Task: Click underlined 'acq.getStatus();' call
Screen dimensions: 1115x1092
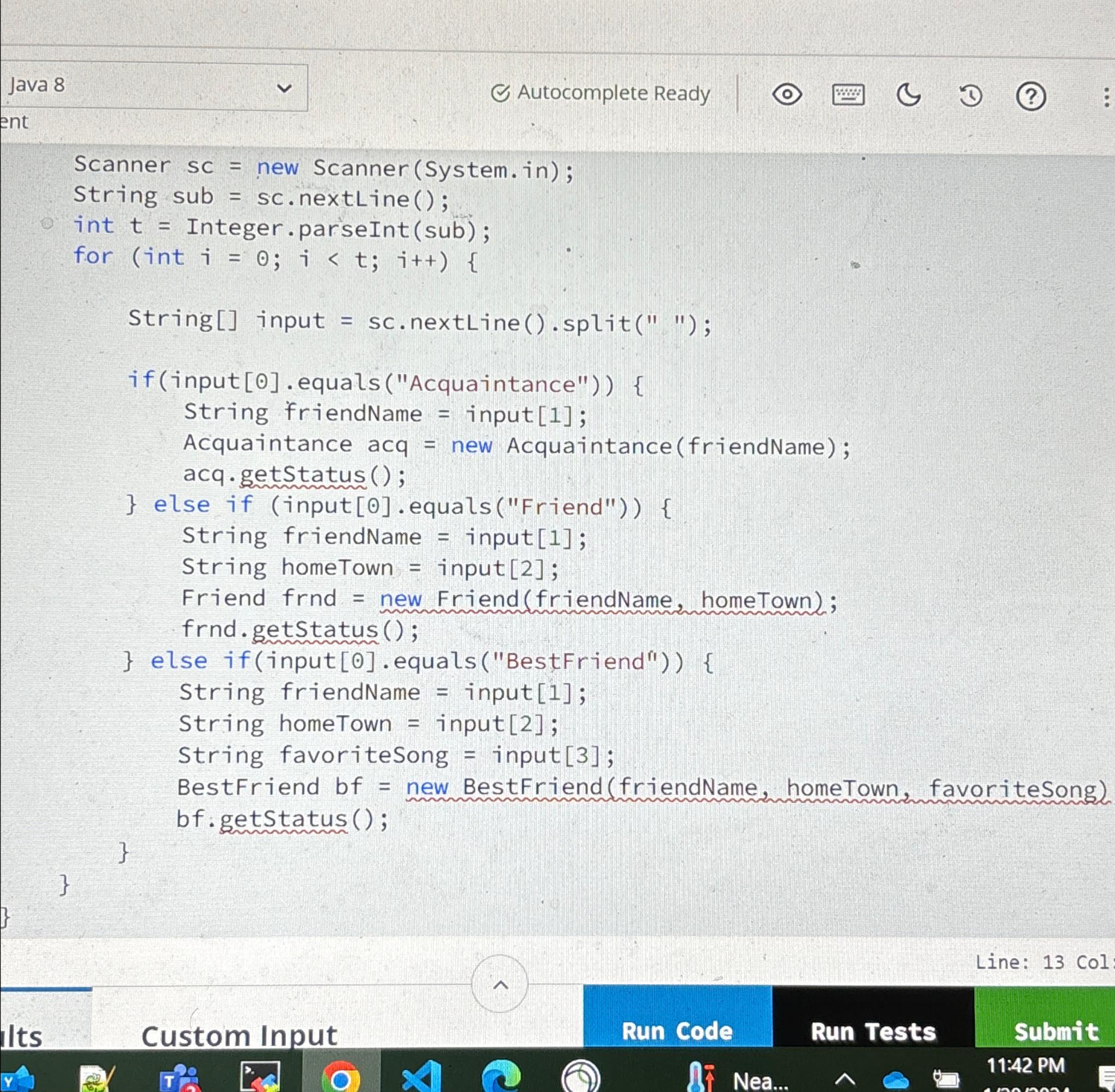Action: [295, 475]
